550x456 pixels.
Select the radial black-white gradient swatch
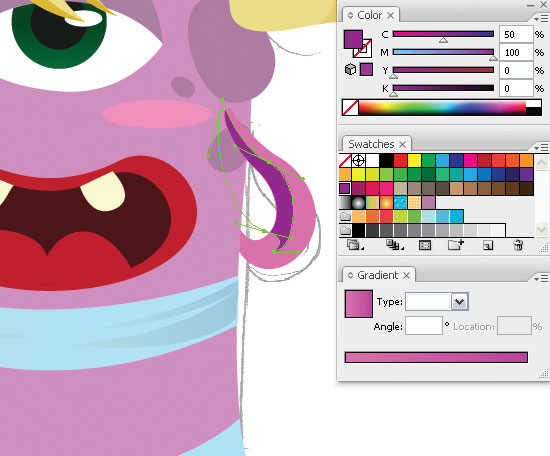tap(358, 202)
